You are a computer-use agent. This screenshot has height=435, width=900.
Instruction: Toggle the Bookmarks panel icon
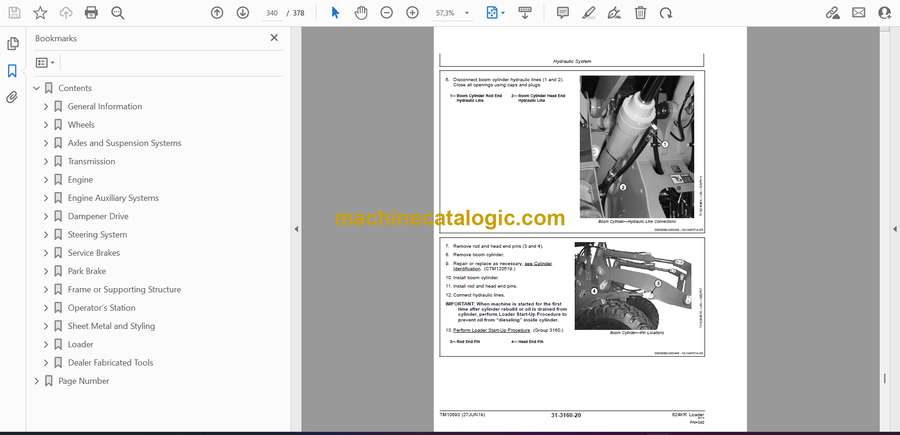[x=12, y=71]
